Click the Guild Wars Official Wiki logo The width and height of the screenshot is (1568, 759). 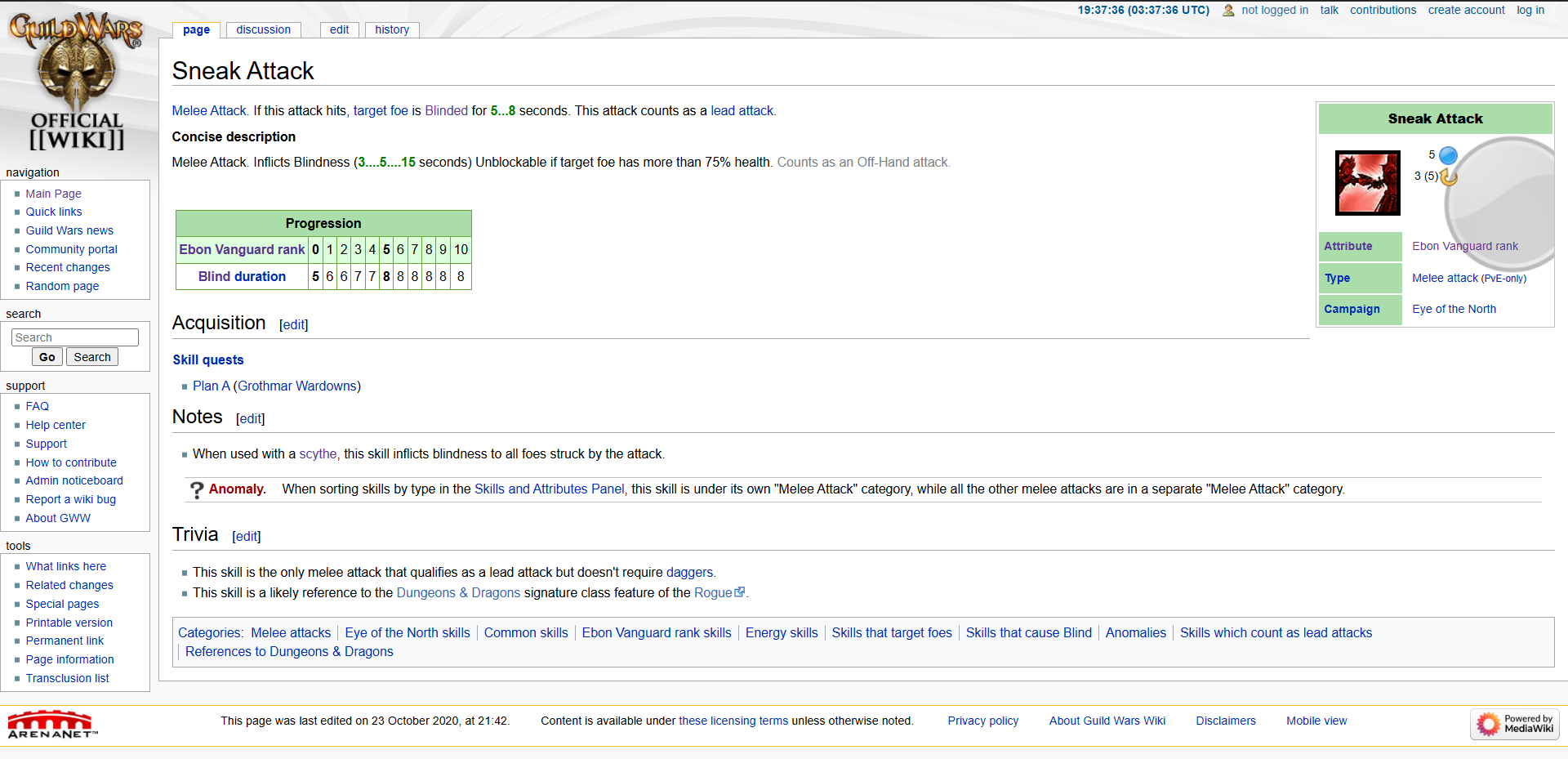[x=76, y=82]
